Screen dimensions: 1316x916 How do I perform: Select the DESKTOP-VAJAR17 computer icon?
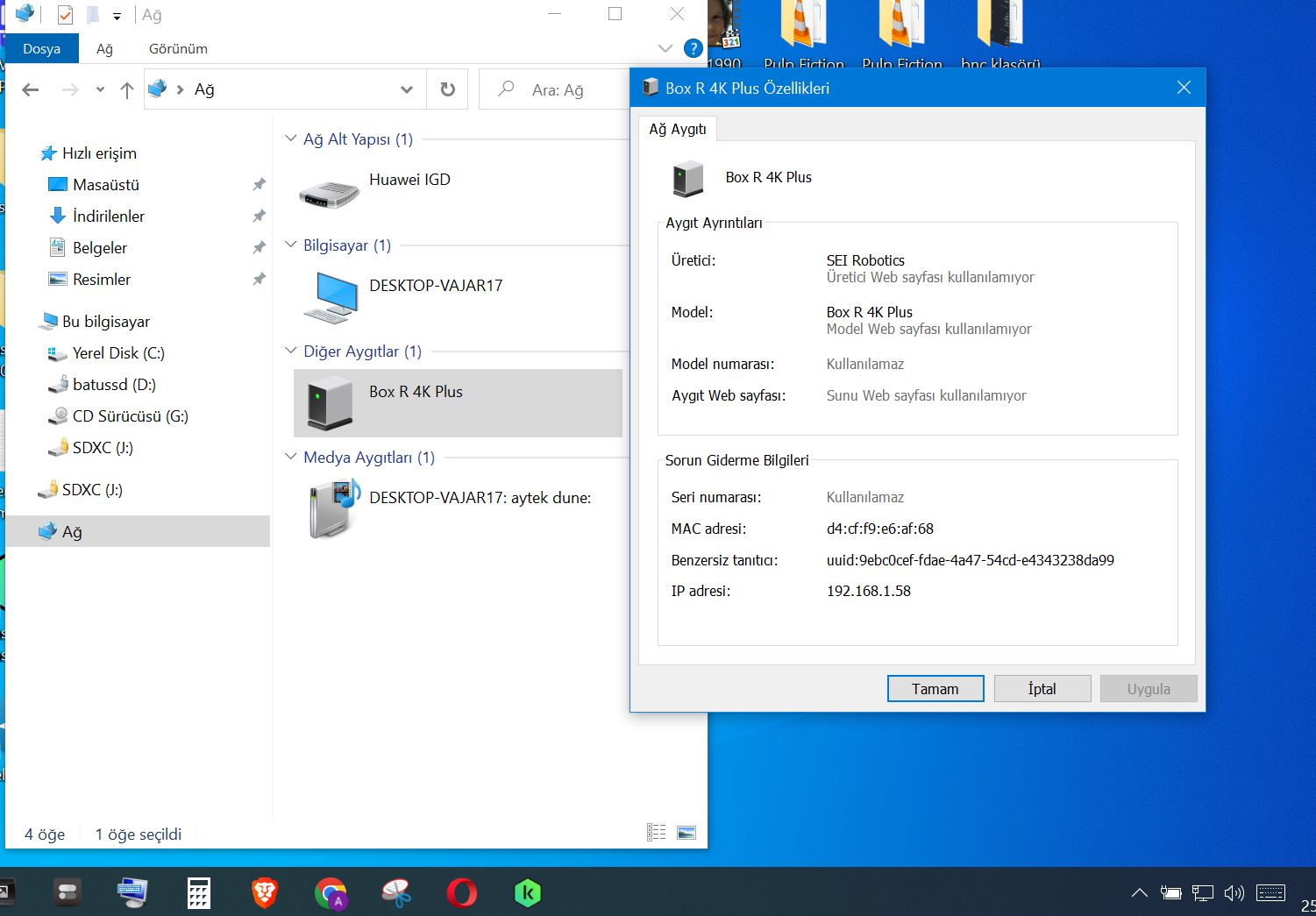(331, 298)
